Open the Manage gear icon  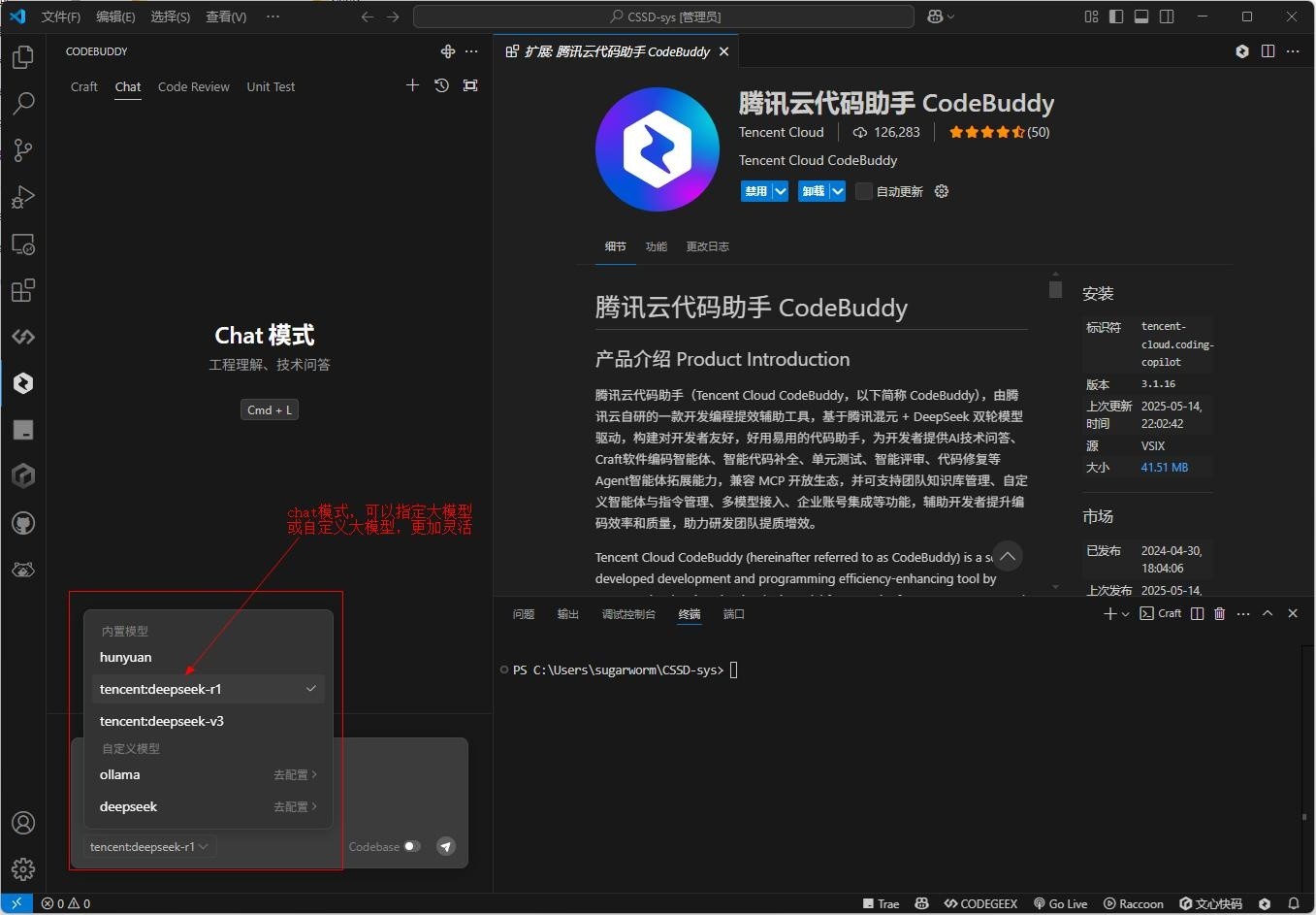coord(23,869)
